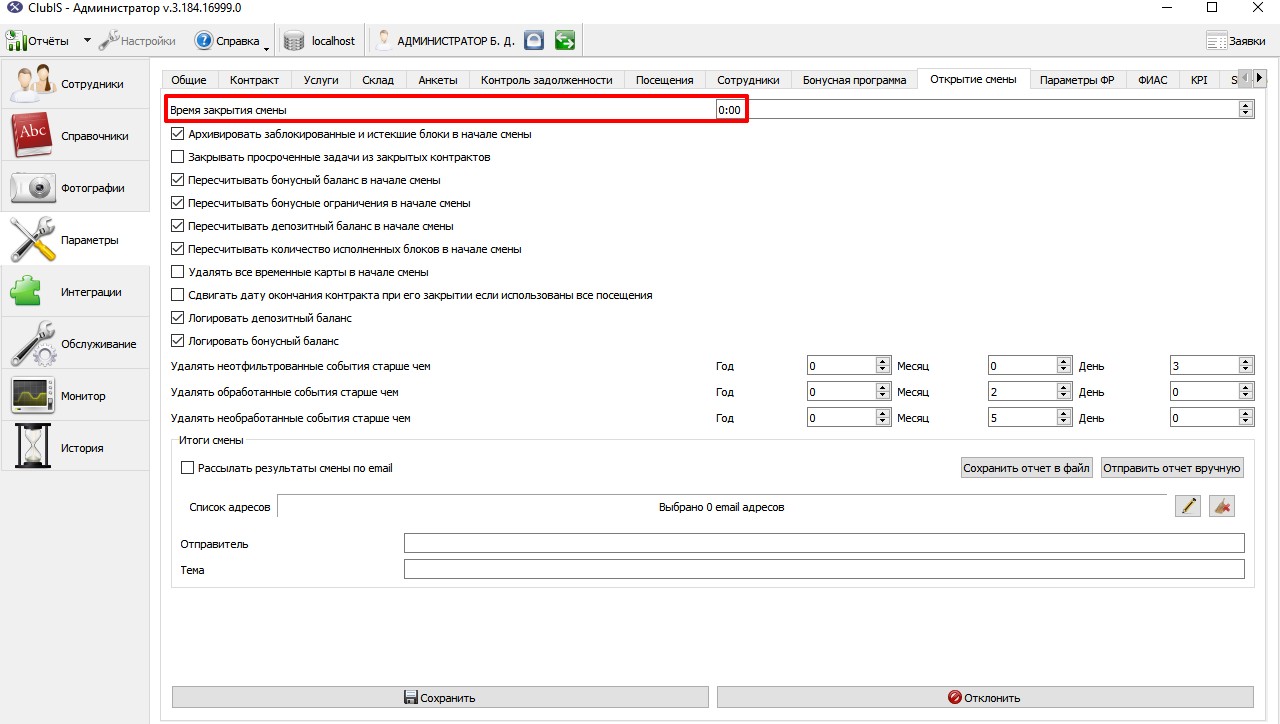The image size is (1280, 724).
Task: Click the Отклонить button
Action: 985,698
